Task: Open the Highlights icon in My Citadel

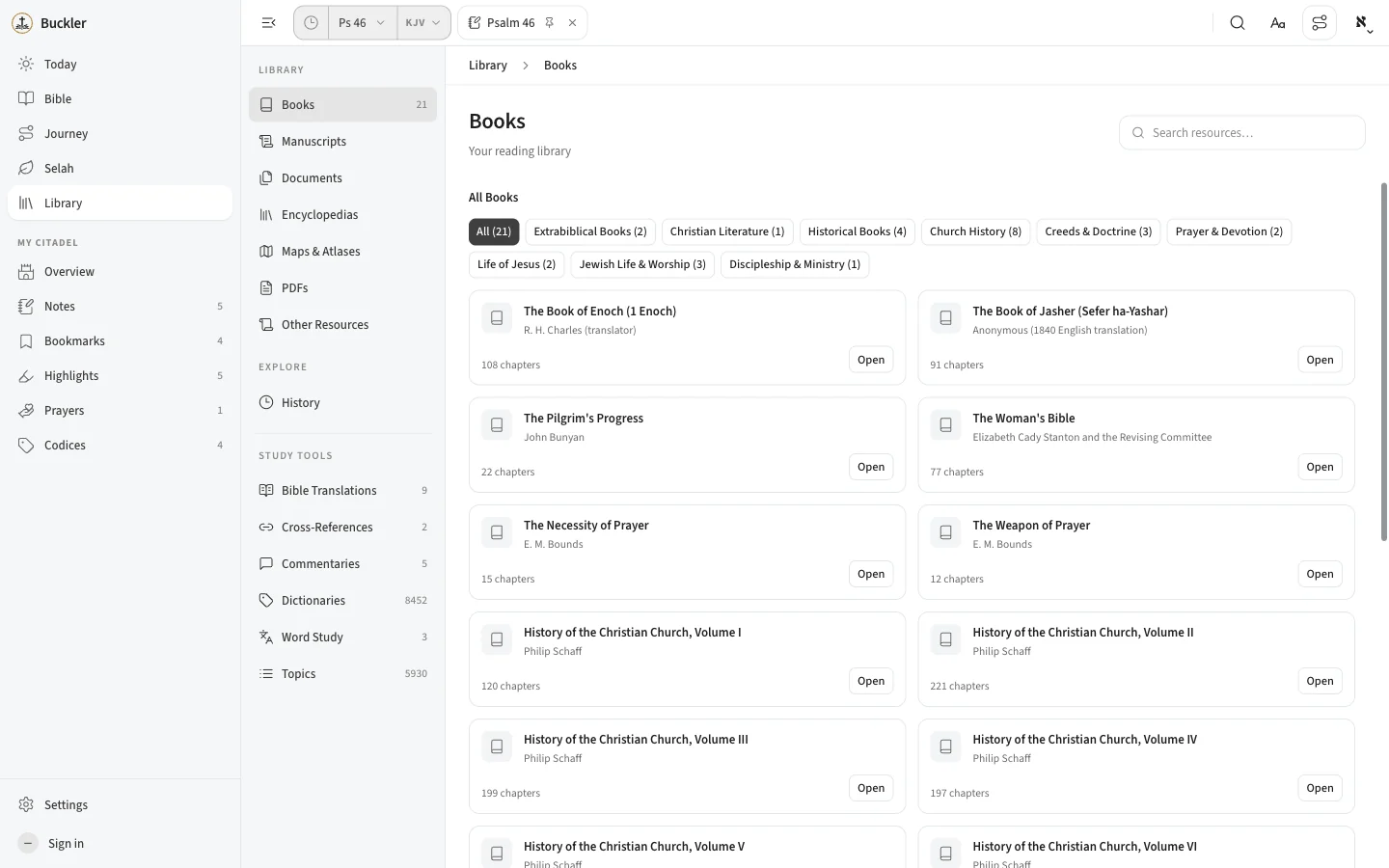Action: [26, 376]
